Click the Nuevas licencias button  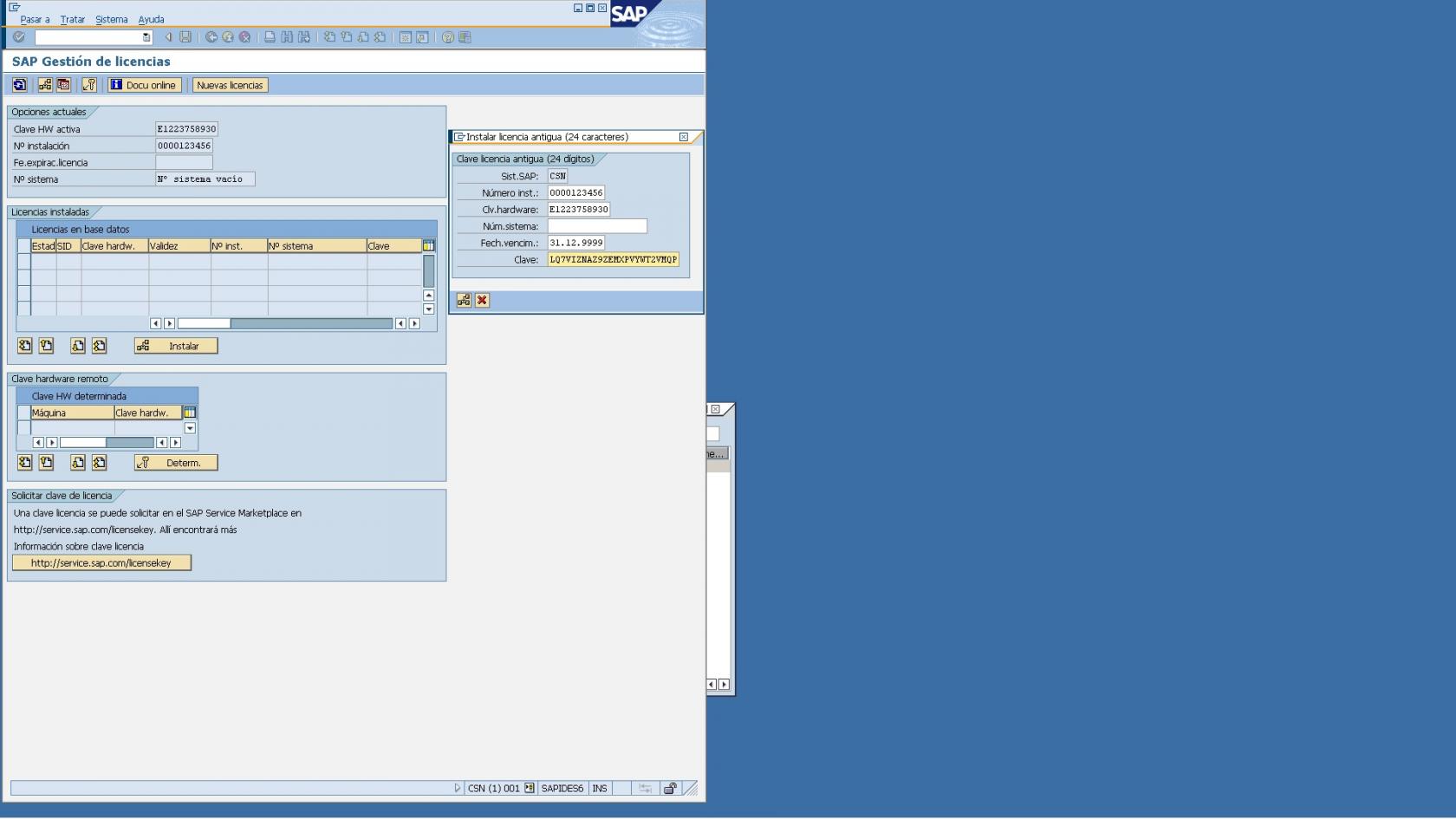(x=230, y=85)
